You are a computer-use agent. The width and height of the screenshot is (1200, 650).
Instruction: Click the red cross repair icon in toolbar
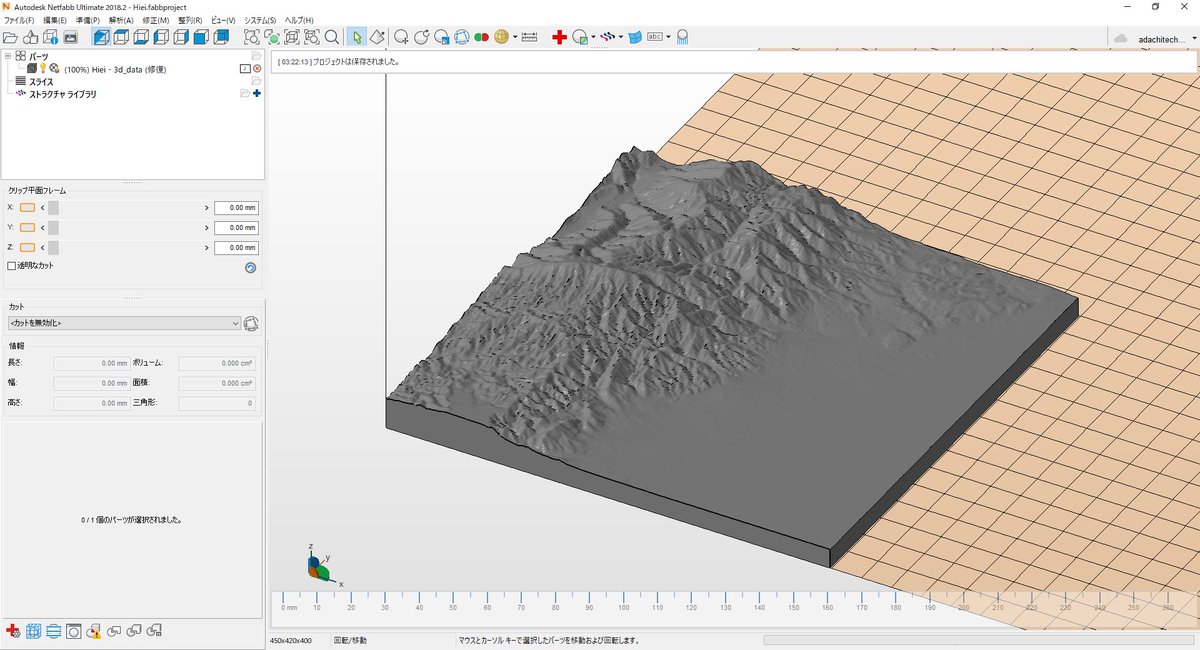point(559,37)
